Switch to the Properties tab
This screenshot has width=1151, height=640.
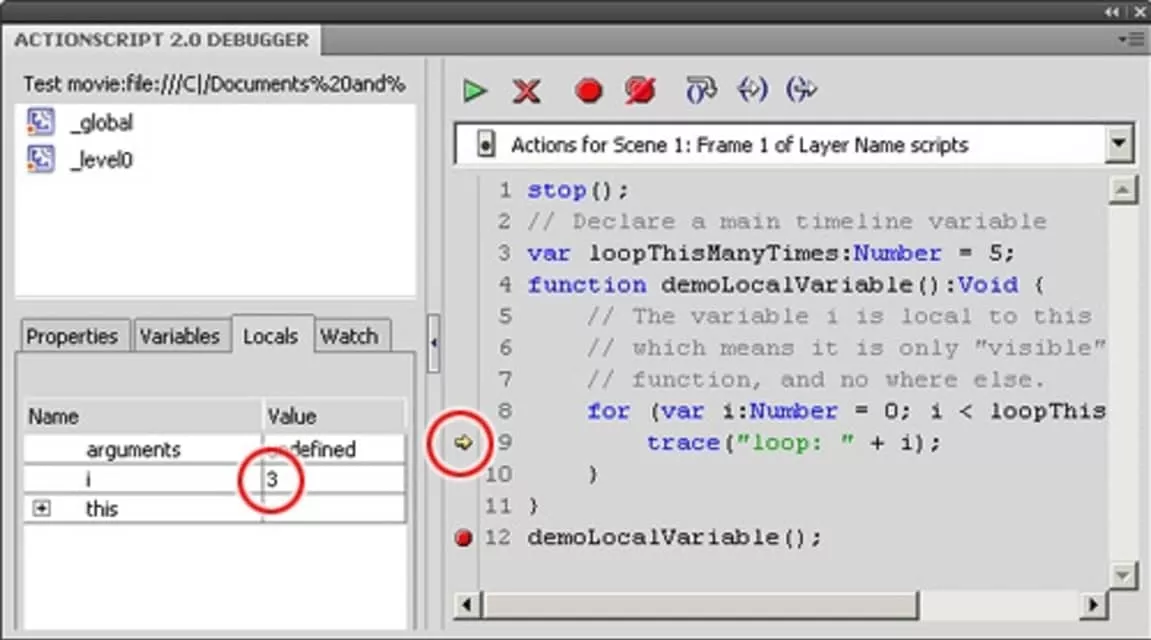click(x=72, y=337)
